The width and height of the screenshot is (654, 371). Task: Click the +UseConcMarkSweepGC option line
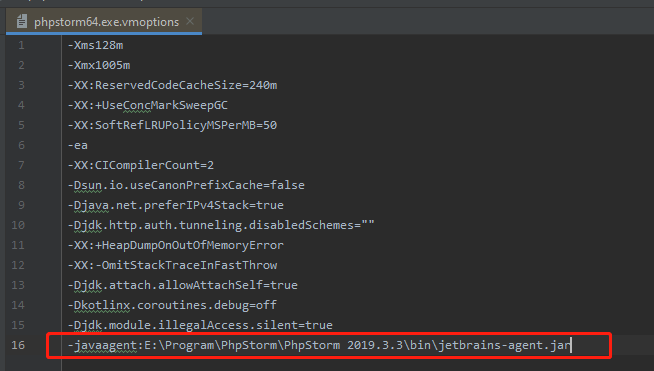(148, 105)
